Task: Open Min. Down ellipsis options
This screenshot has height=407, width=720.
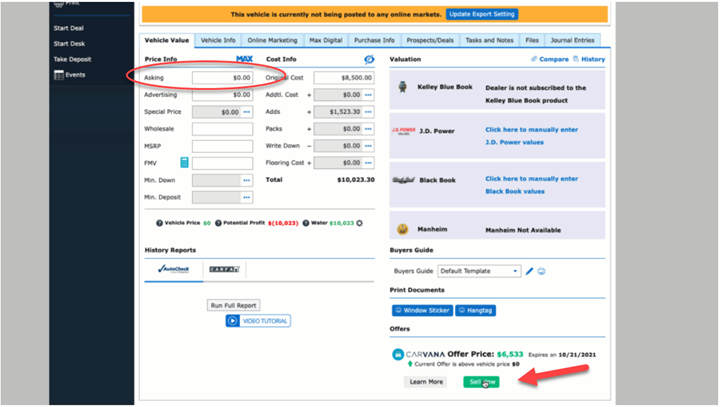Action: [x=247, y=180]
